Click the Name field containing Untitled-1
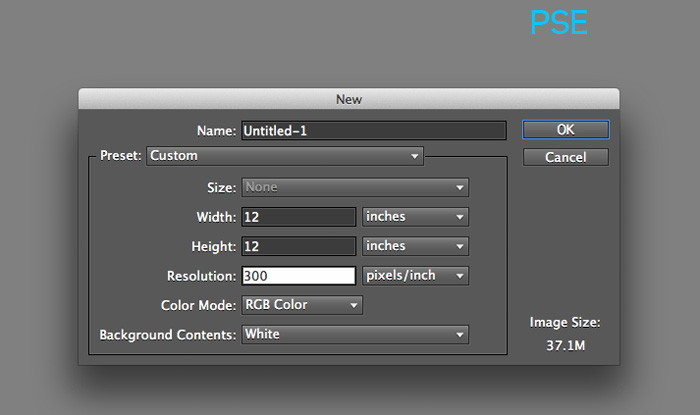Image resolution: width=700 pixels, height=415 pixels. (374, 130)
